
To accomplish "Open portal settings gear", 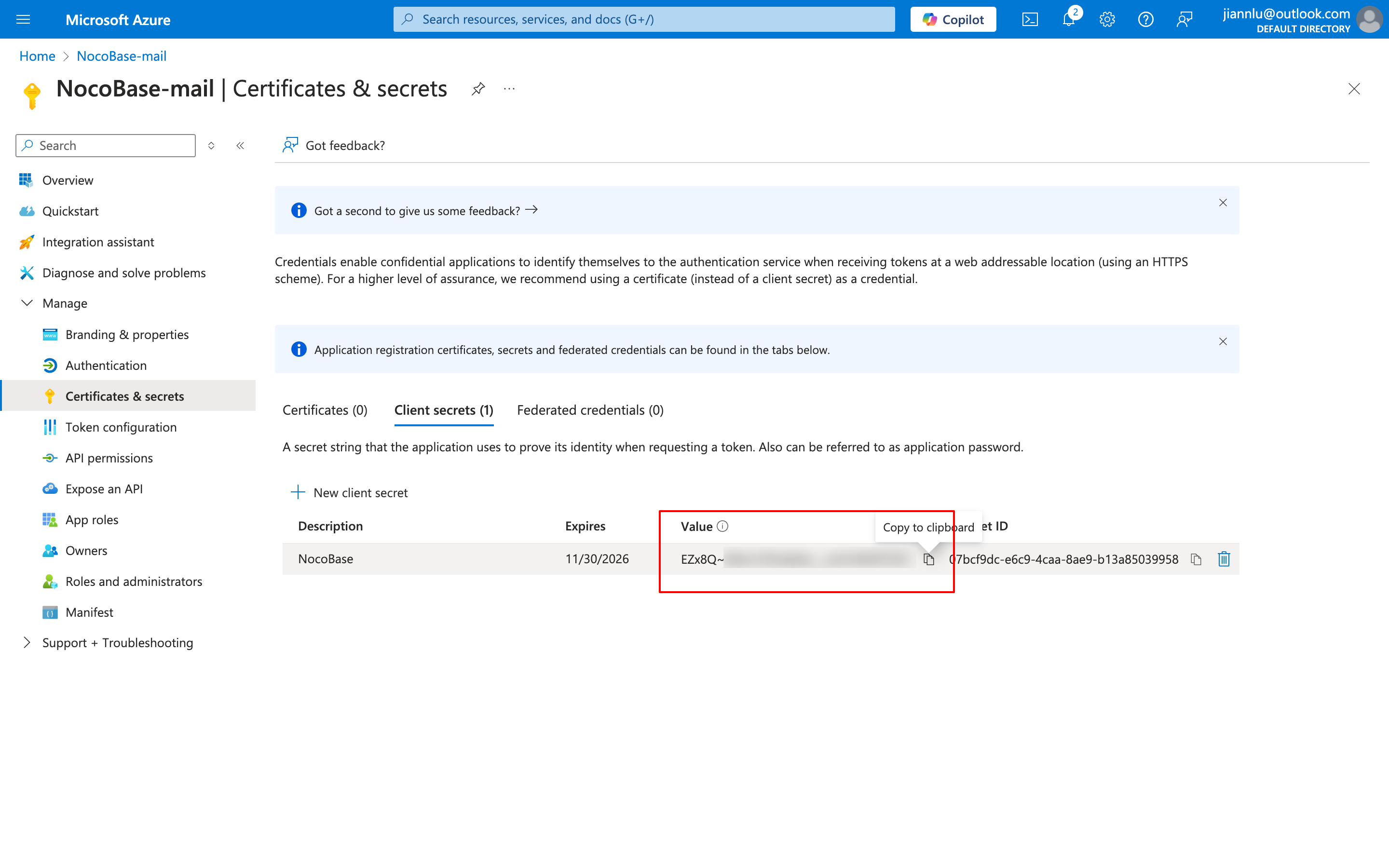I will click(x=1106, y=19).
